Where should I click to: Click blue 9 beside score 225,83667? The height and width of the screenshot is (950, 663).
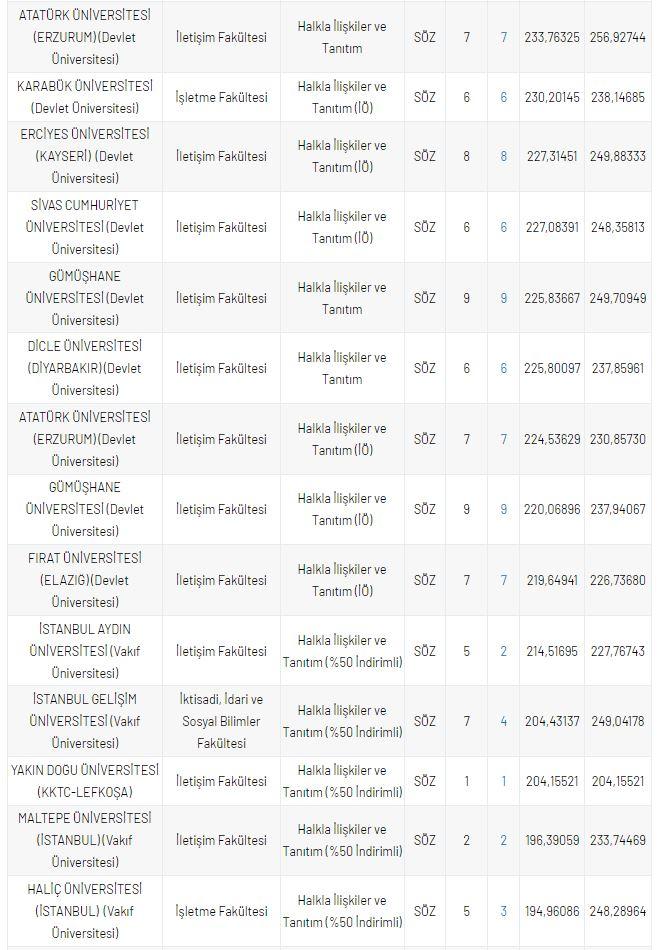click(x=504, y=298)
